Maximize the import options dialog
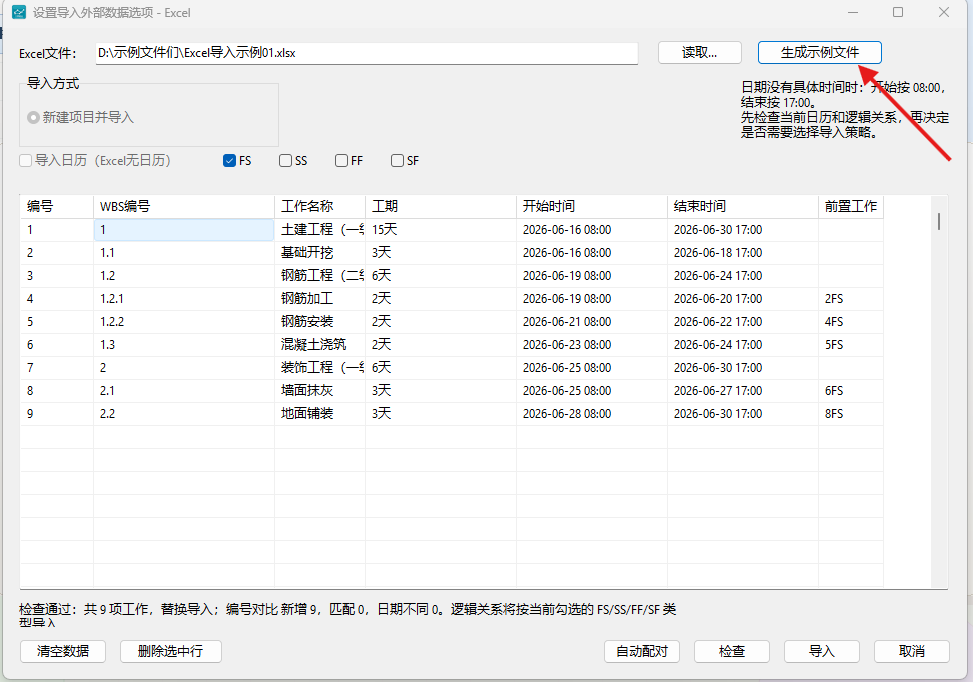The height and width of the screenshot is (682, 973). [898, 12]
